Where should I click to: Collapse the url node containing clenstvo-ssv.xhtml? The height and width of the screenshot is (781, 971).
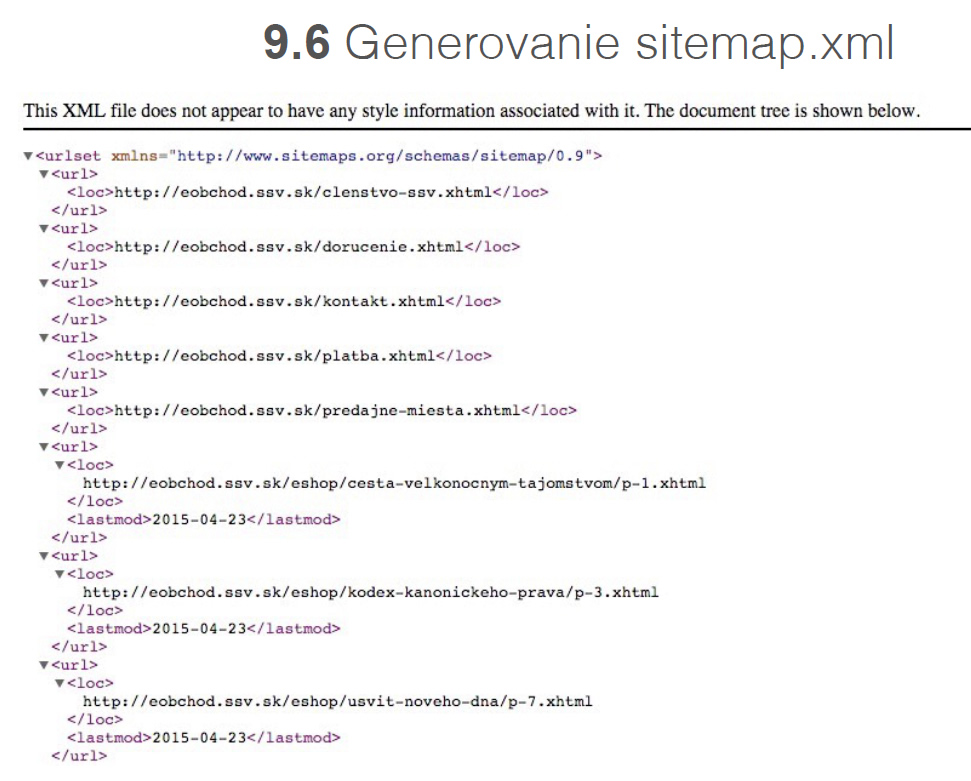tap(44, 174)
